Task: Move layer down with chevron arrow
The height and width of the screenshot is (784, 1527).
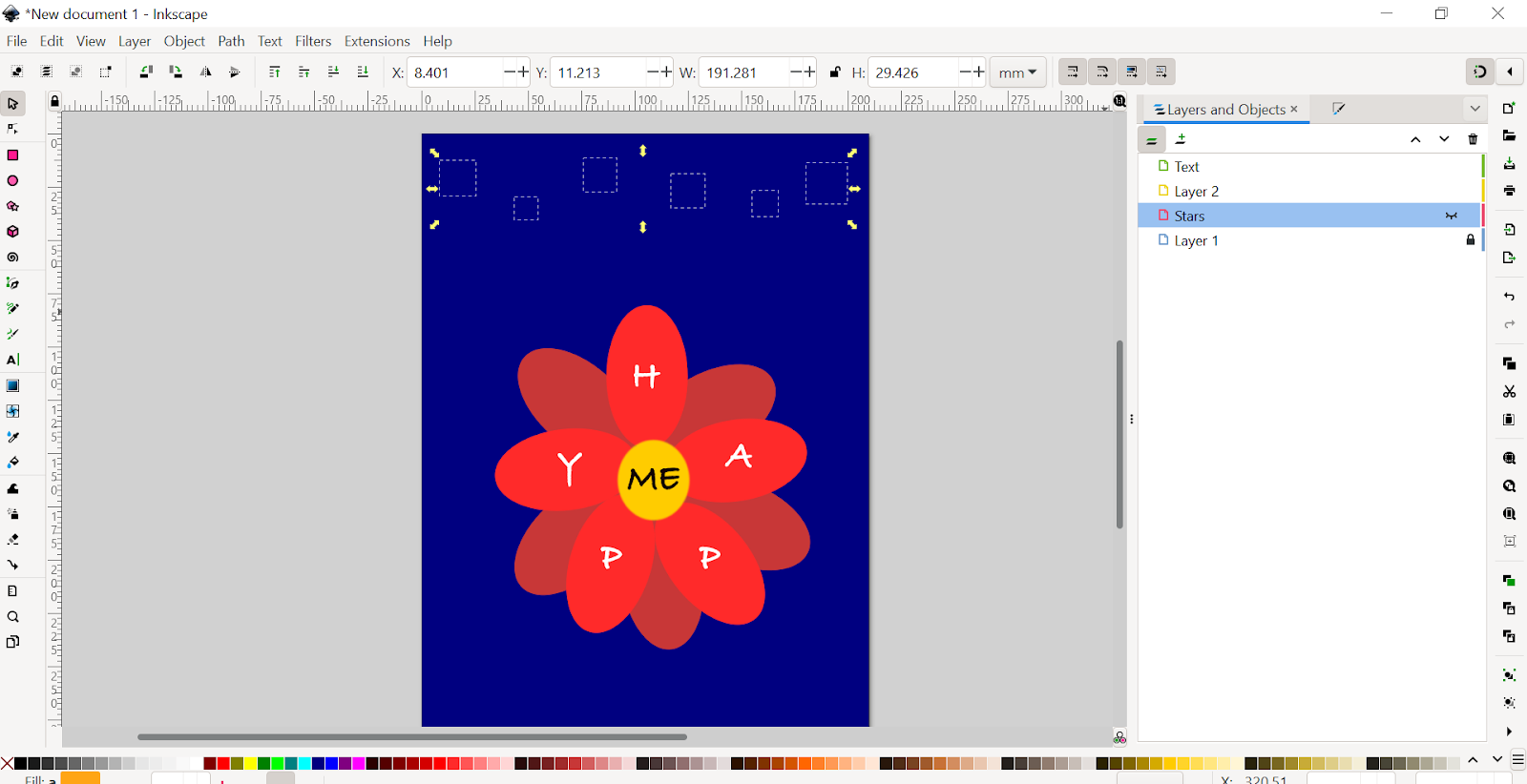Action: pyautogui.click(x=1444, y=139)
